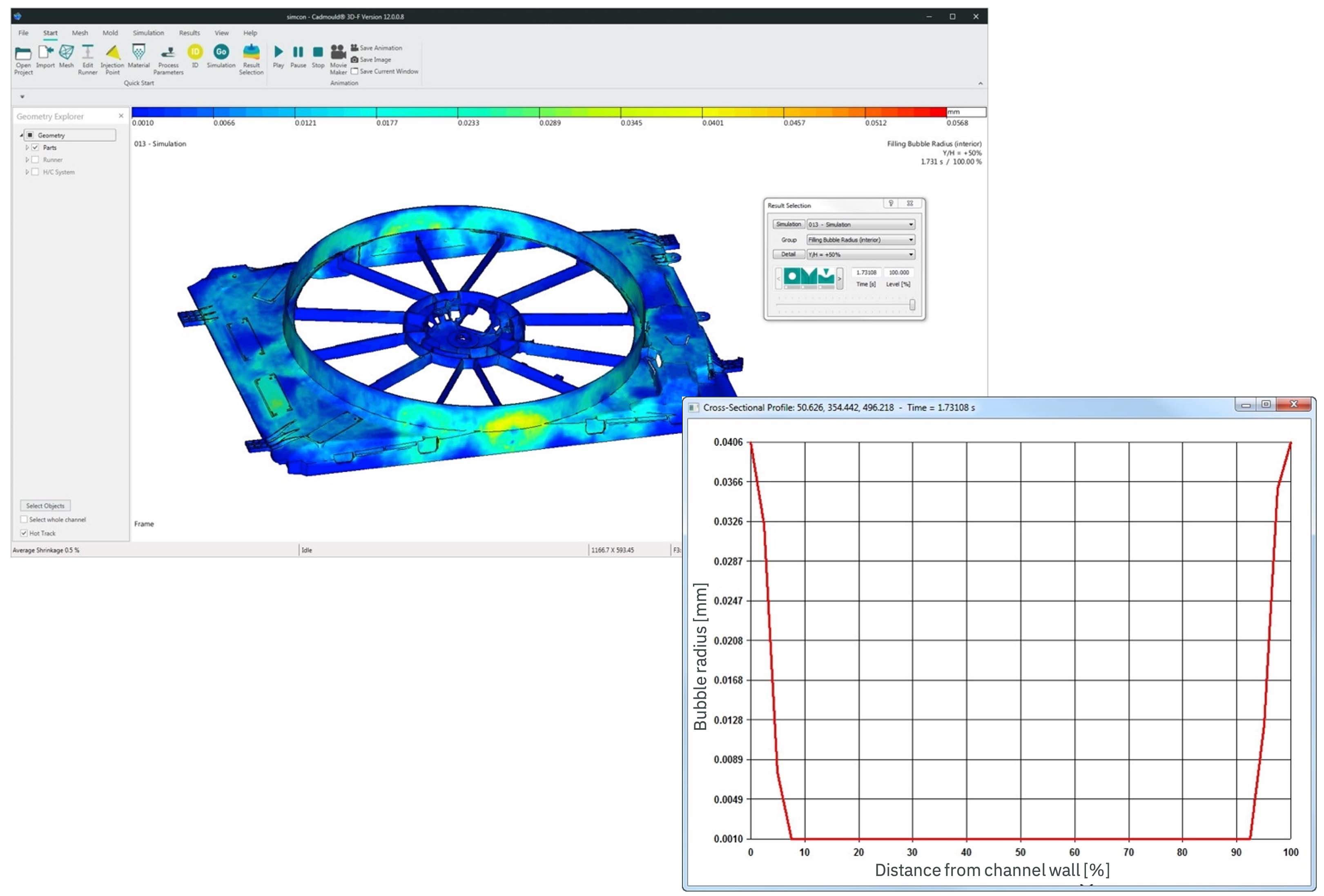Play the animation

pyautogui.click(x=279, y=56)
